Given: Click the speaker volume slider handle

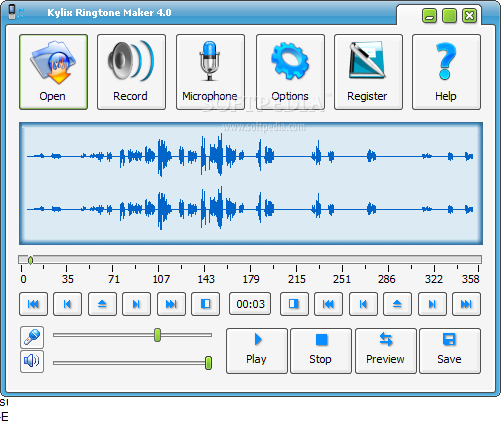Looking at the screenshot, I should pos(208,363).
